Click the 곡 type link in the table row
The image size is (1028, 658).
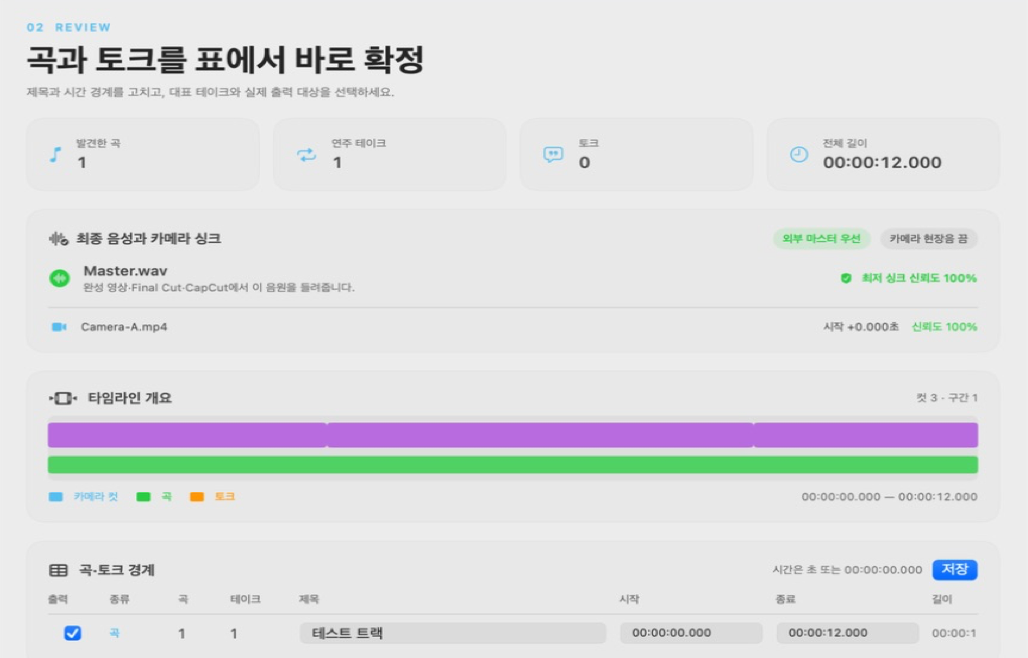coord(114,633)
